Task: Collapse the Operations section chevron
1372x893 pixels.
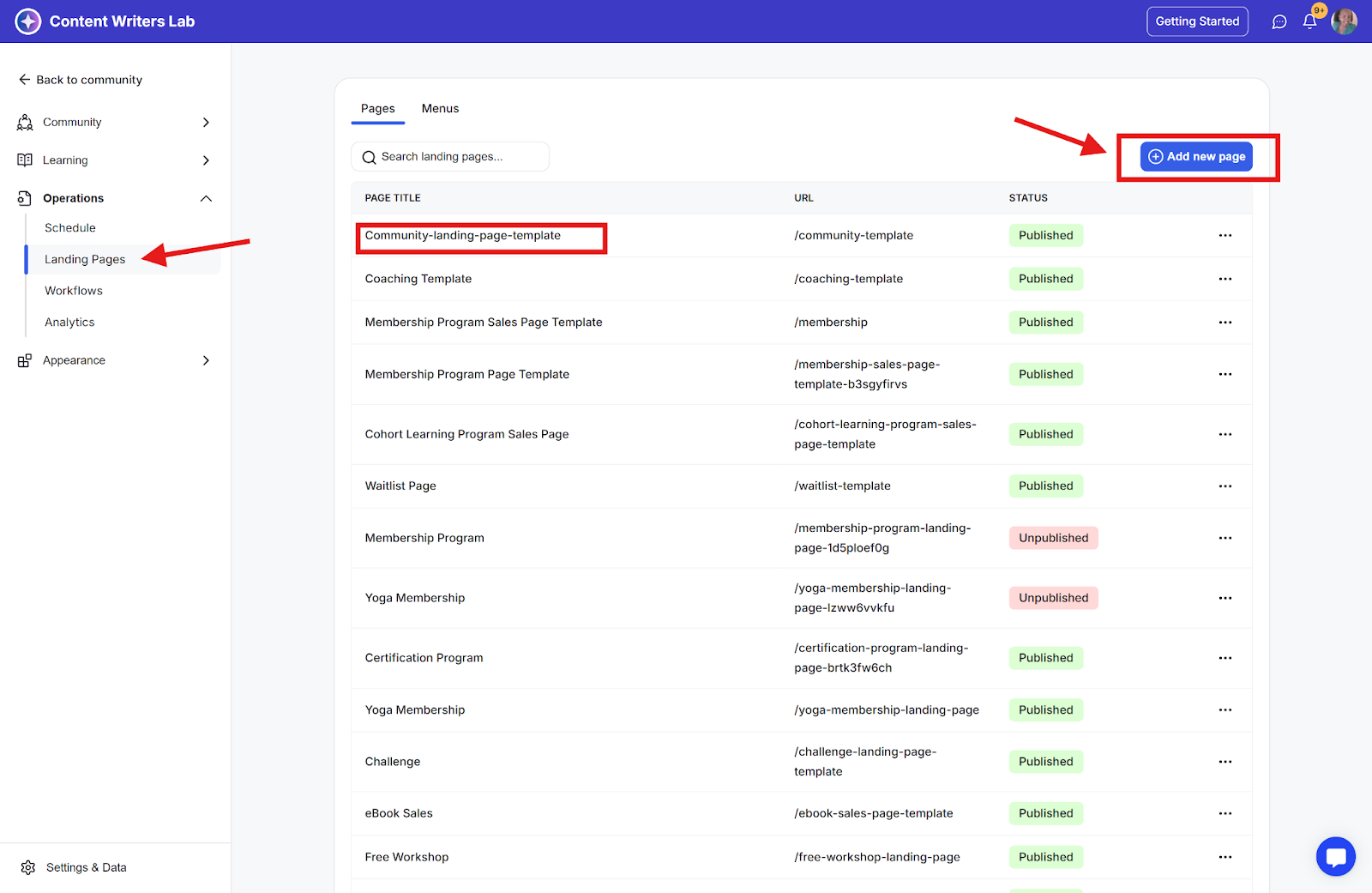Action: pos(206,198)
